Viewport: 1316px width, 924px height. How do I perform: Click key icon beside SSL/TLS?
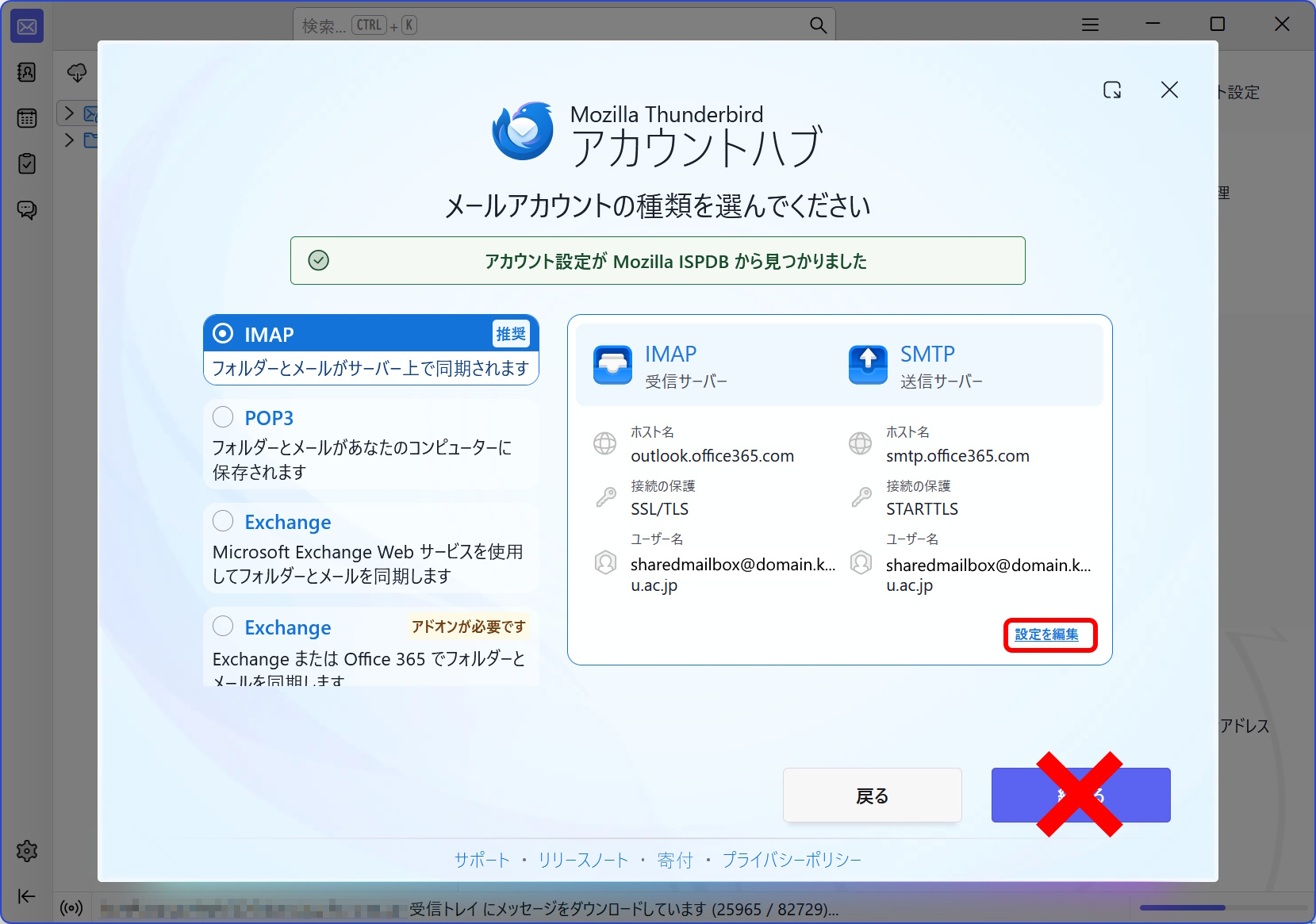pos(605,497)
